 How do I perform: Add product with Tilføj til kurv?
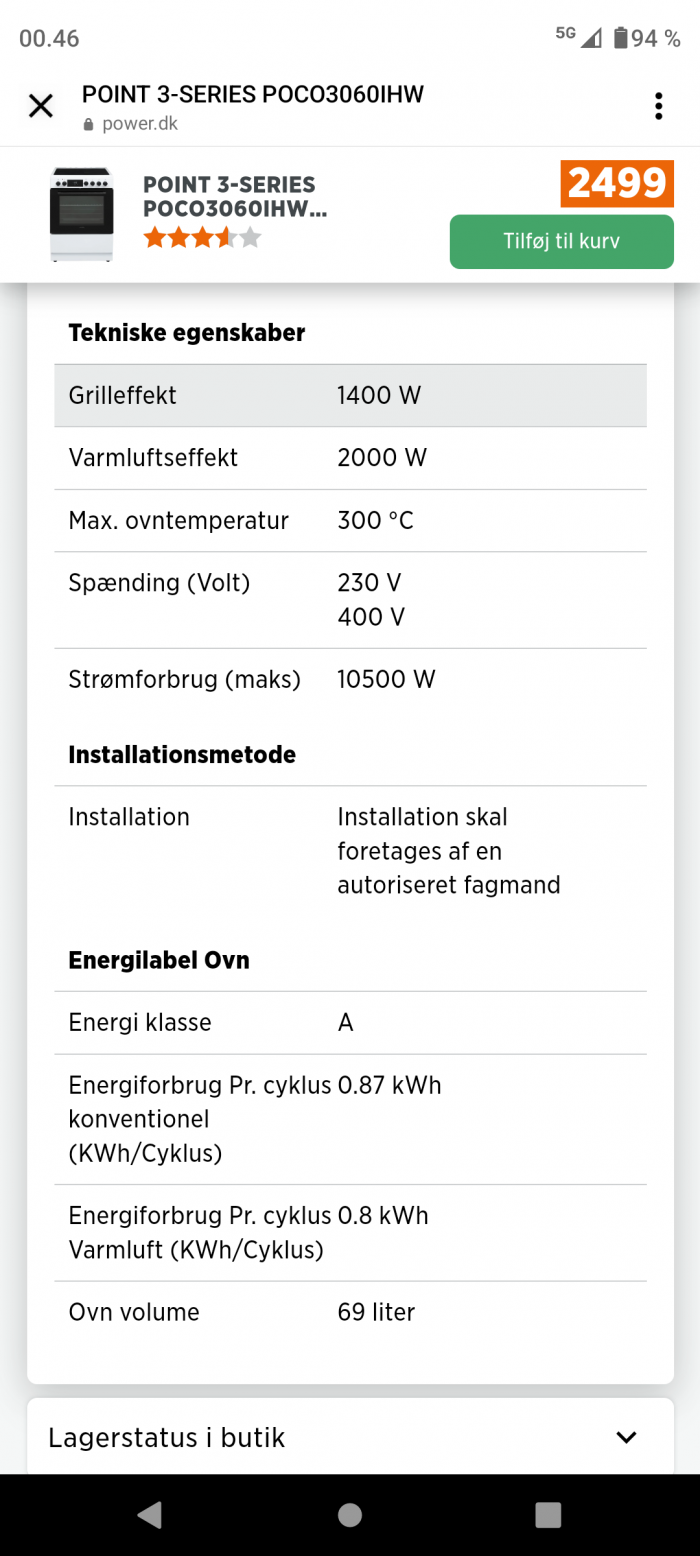[x=562, y=241]
